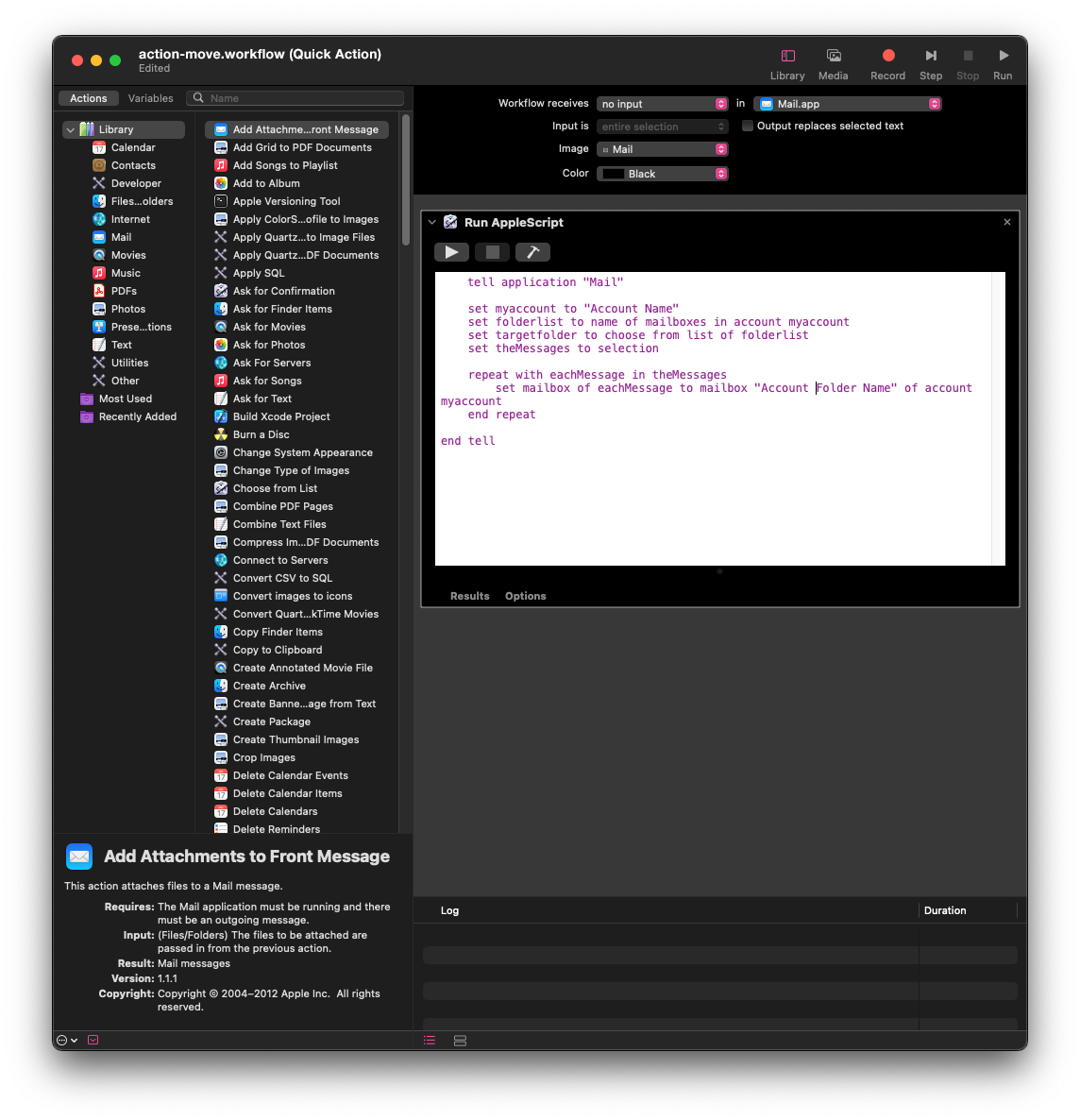Screen dimensions: 1080x1120
Task: Select the Developer library category
Action: coord(127,183)
